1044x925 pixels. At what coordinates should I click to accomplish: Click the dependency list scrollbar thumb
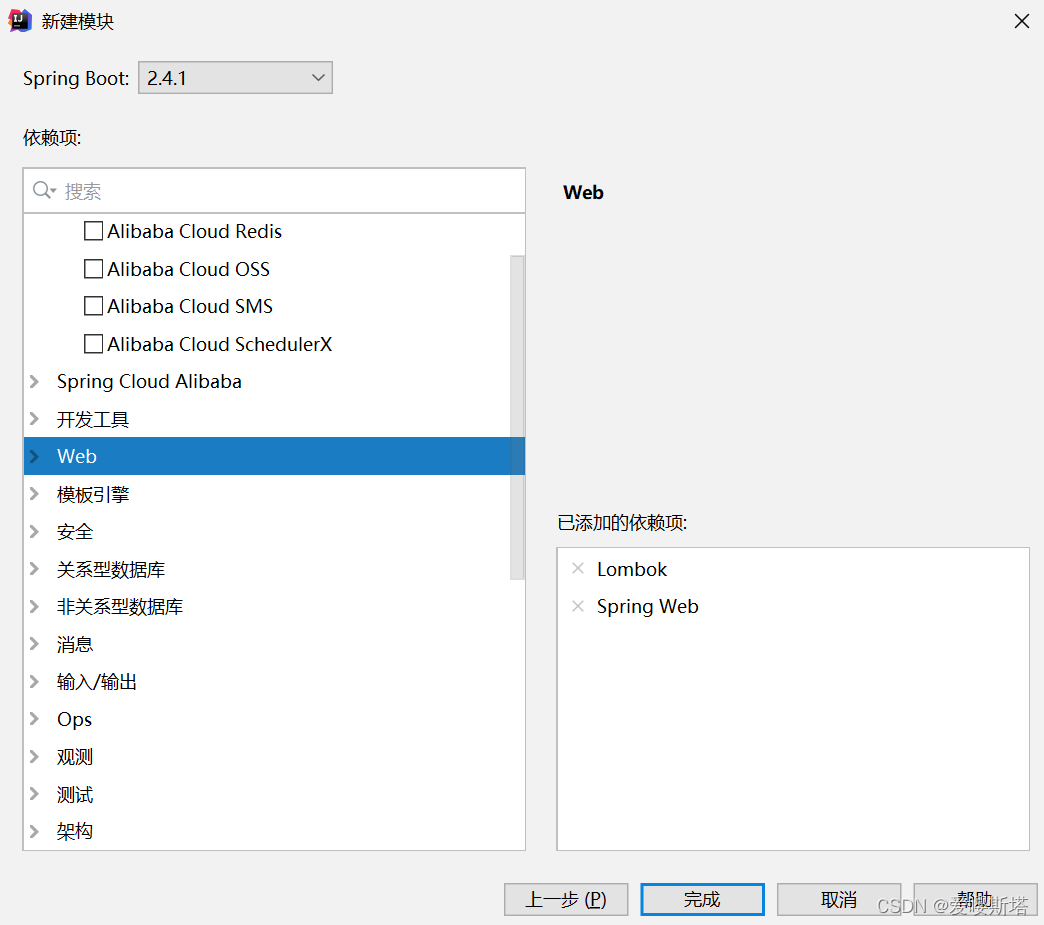[x=517, y=418]
